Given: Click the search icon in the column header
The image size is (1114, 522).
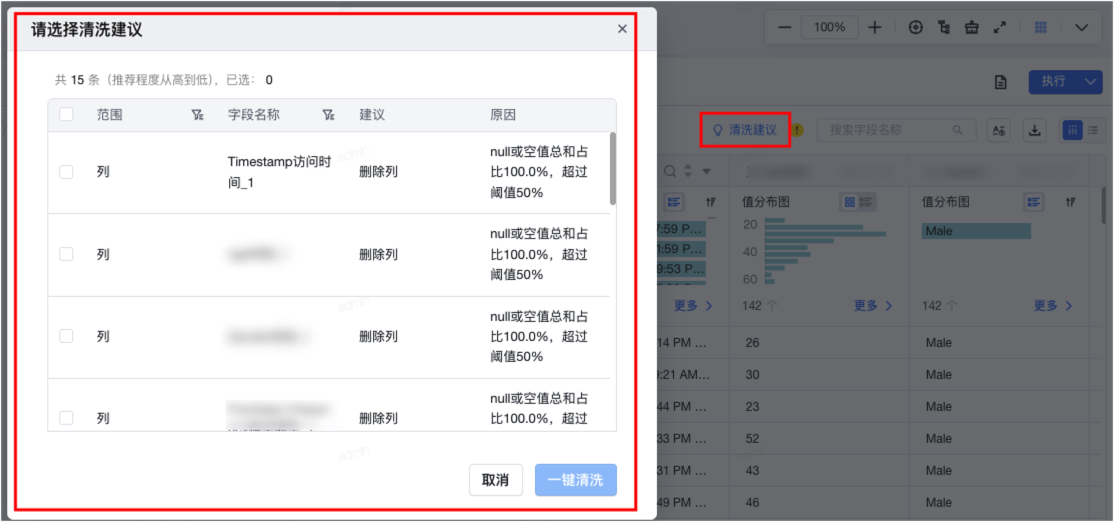Looking at the screenshot, I should [670, 171].
